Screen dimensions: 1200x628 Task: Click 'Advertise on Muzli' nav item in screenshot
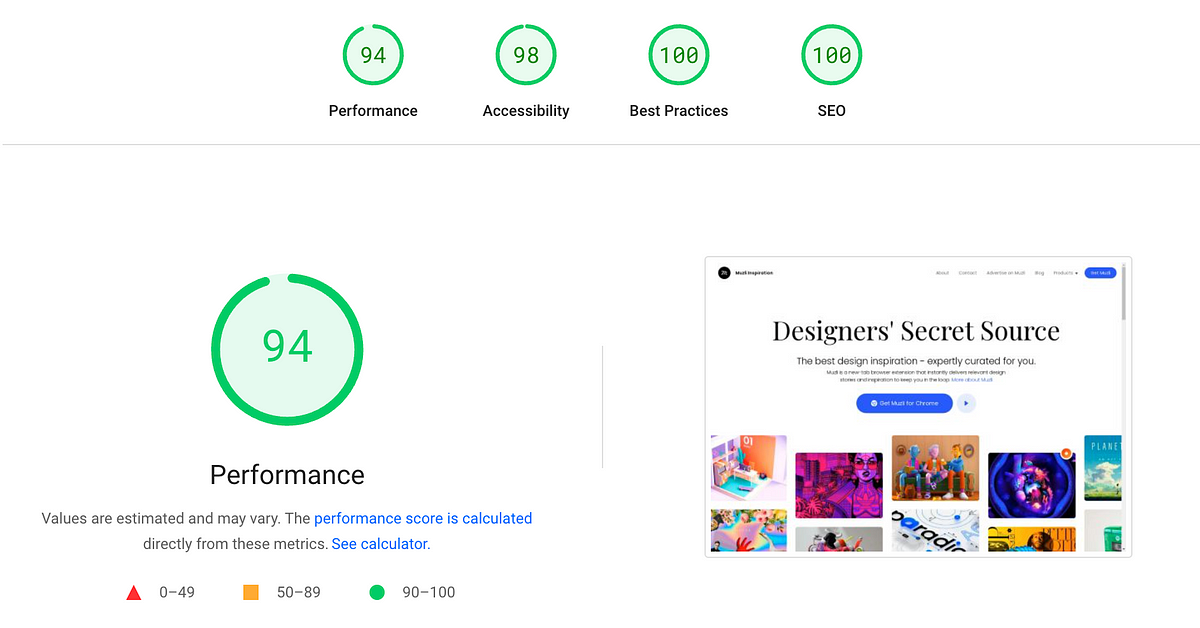point(1006,273)
